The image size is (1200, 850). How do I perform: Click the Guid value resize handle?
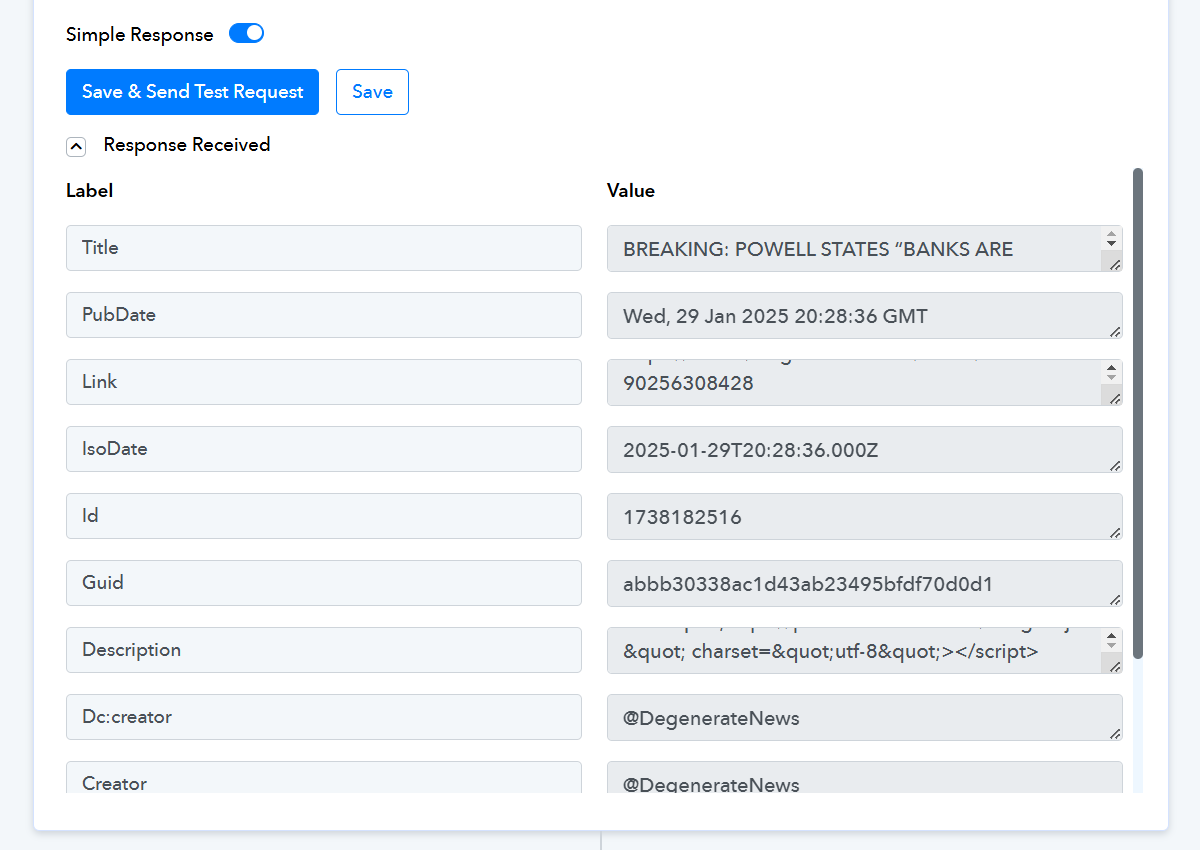(1114, 599)
